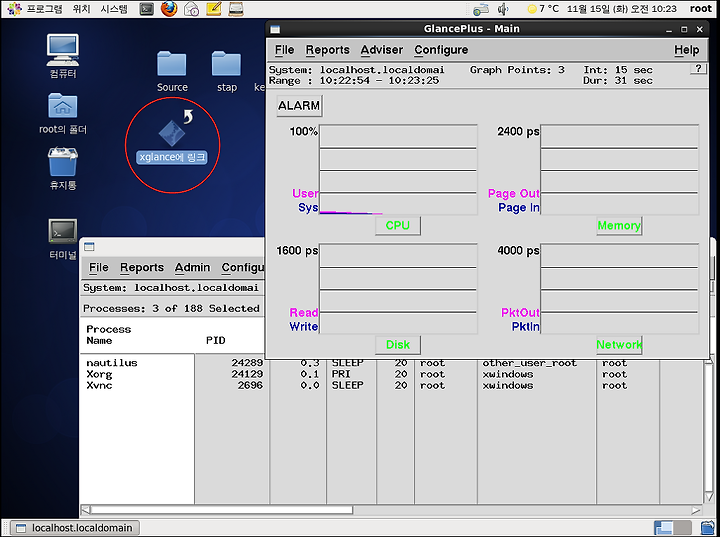The height and width of the screenshot is (537, 720).
Task: Click localhost.localdomain taskbar button
Action: pos(75,528)
